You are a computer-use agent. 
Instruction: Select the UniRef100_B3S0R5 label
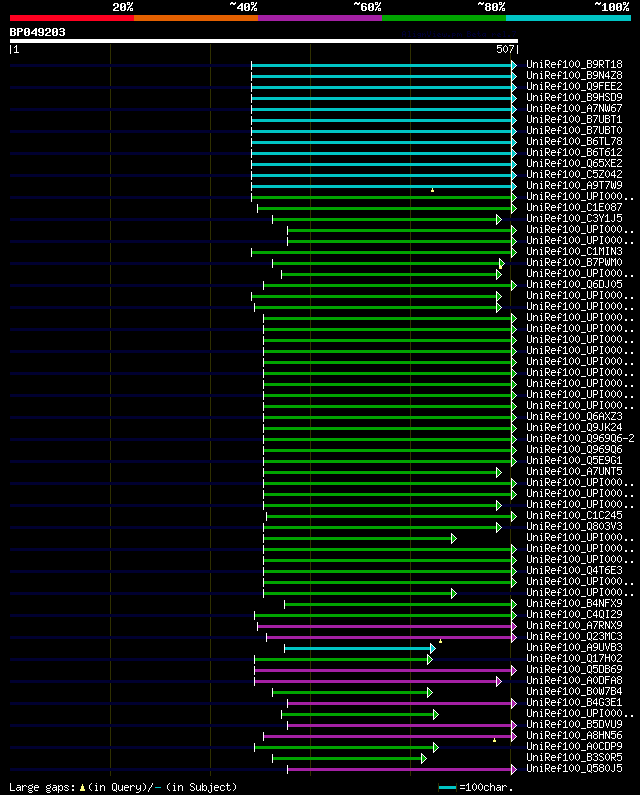pyautogui.click(x=574, y=757)
